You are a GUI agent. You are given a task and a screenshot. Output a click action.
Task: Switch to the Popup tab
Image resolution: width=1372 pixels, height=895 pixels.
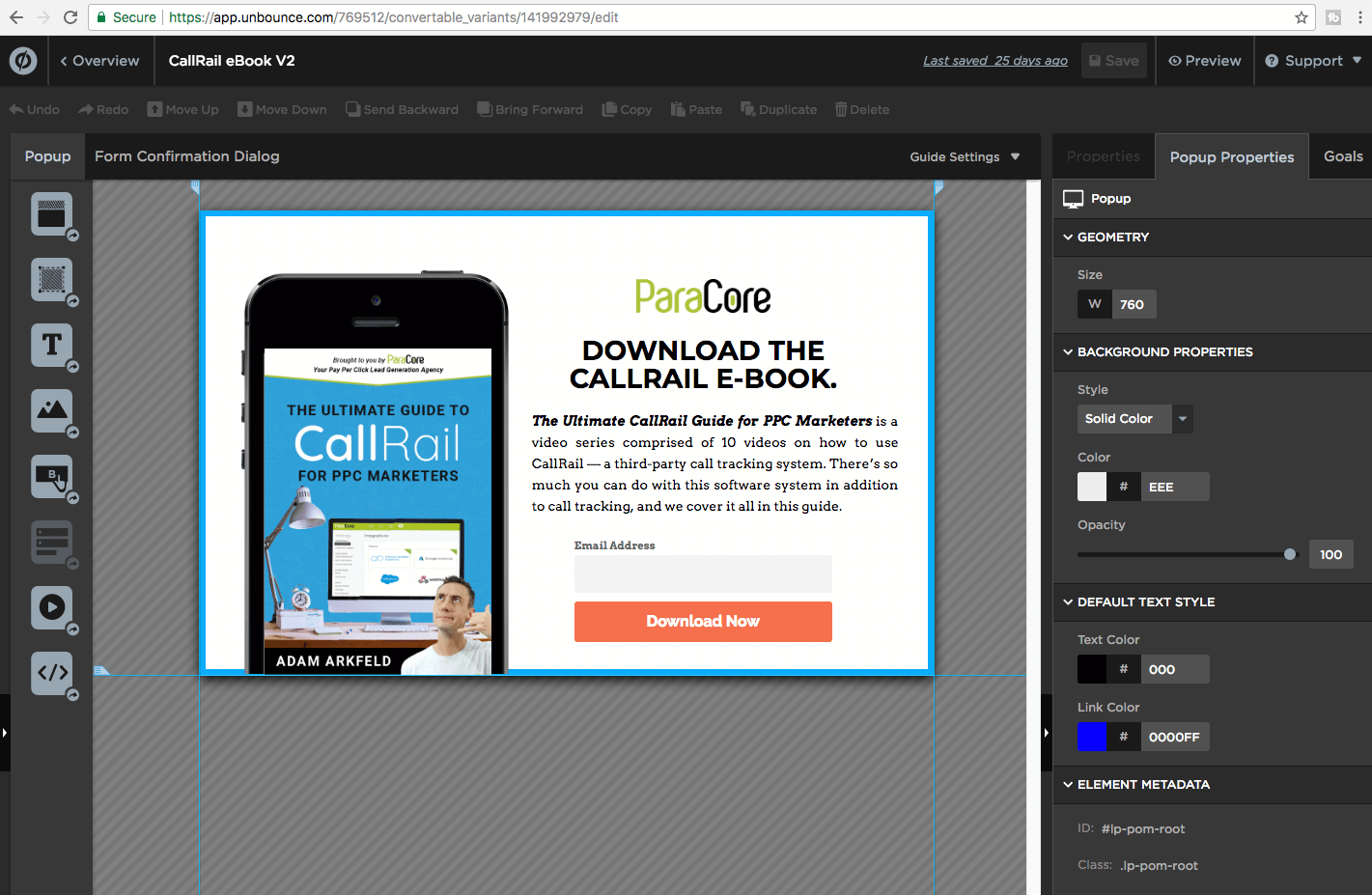48,156
